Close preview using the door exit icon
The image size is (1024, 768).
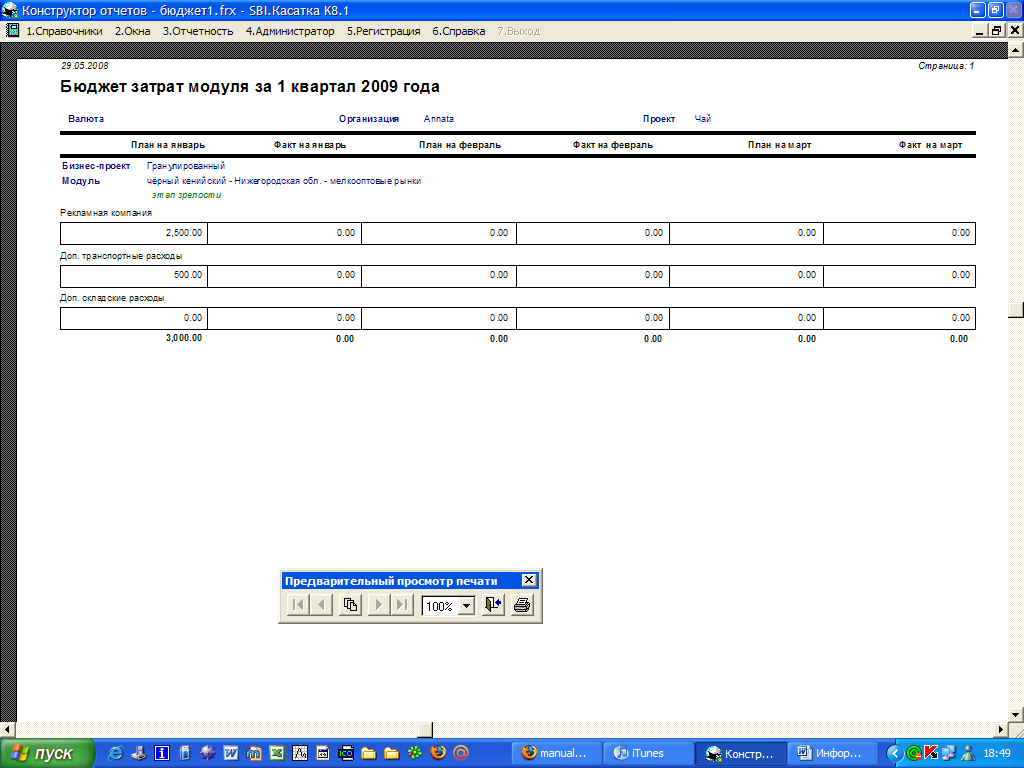point(493,605)
